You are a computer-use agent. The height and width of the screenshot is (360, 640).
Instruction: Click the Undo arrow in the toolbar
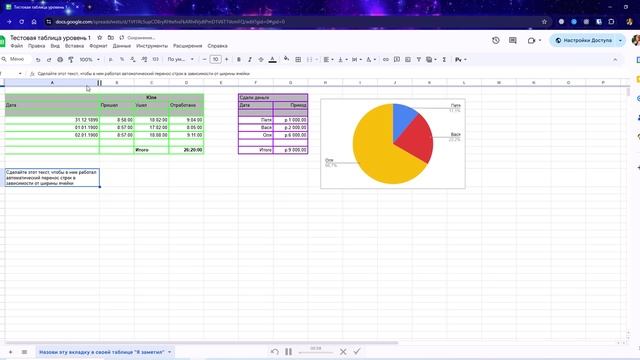(38, 60)
